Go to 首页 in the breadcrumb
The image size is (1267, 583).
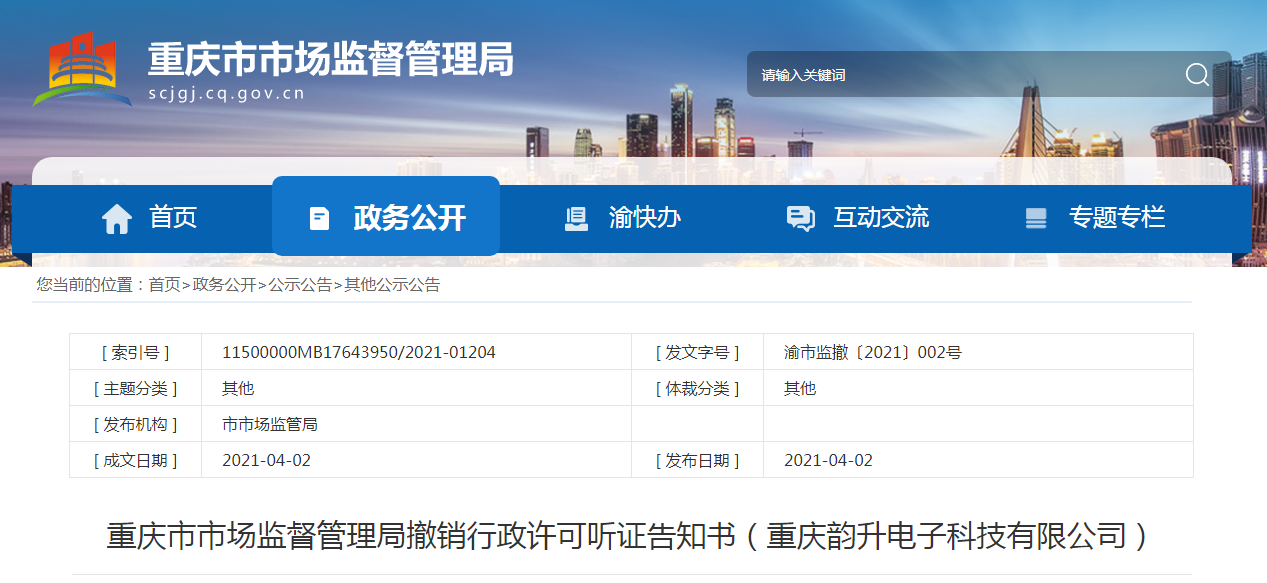tap(164, 285)
